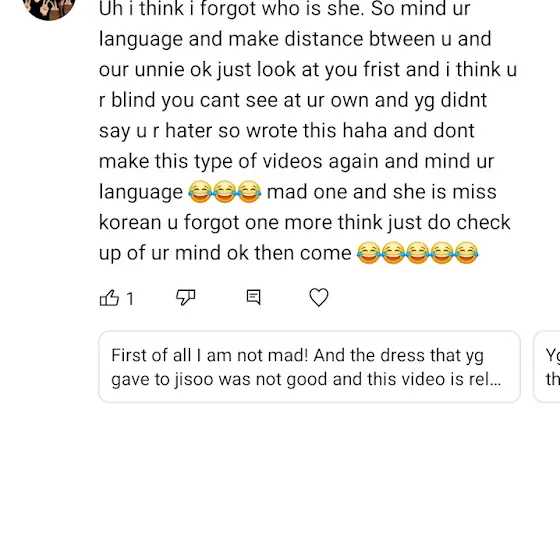Click the first line 'Uh i think i forgot'

[285, 8]
